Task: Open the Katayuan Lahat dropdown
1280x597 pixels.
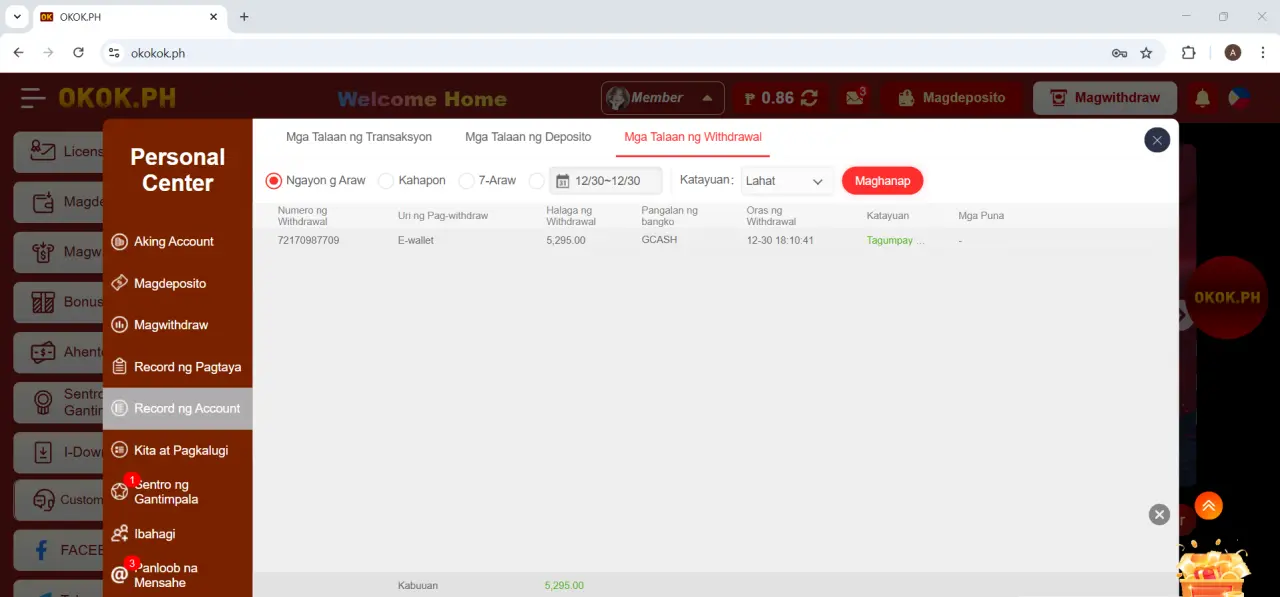Action: coord(786,181)
